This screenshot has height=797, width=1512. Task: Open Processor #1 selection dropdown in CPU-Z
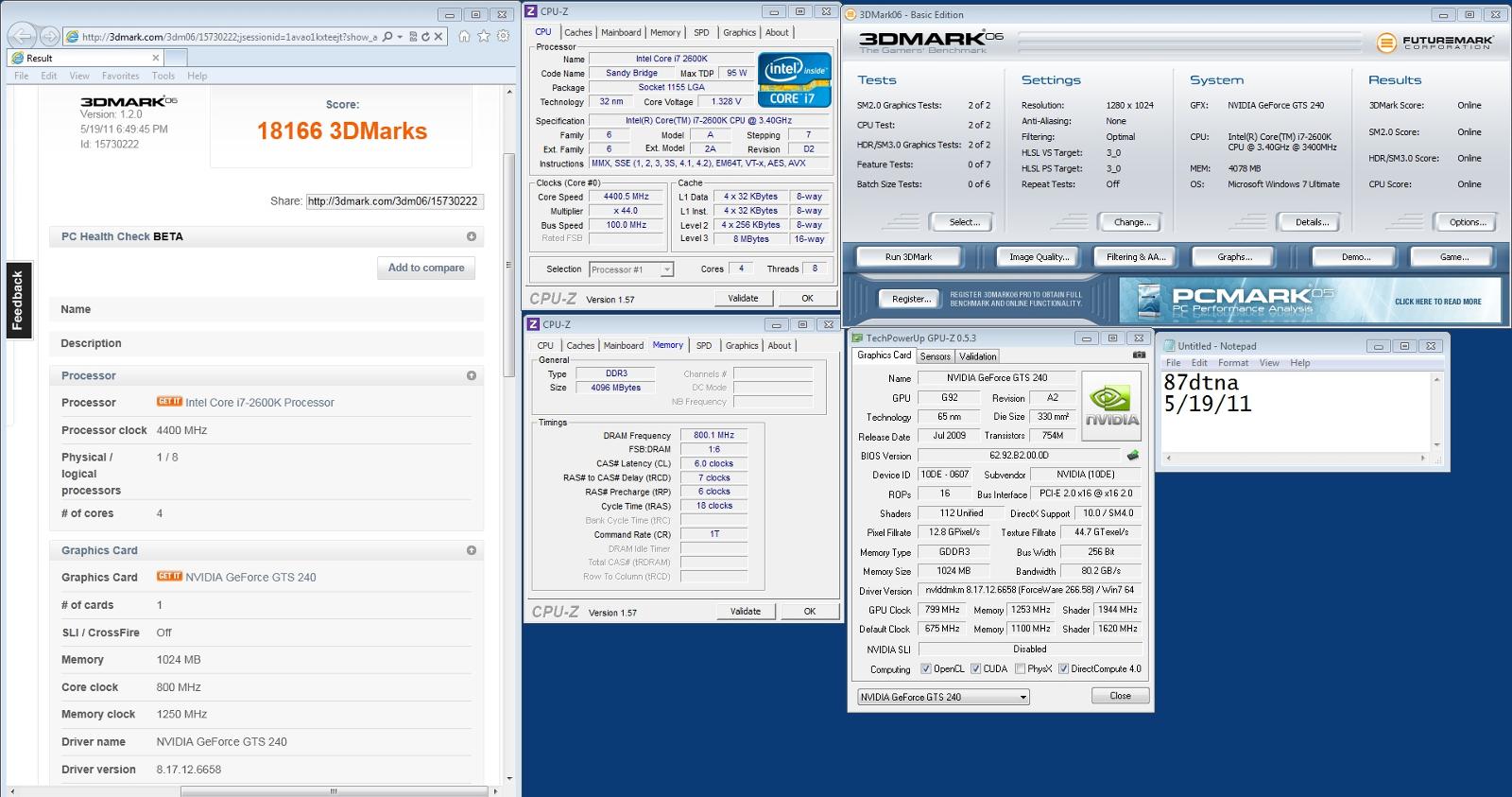point(666,269)
